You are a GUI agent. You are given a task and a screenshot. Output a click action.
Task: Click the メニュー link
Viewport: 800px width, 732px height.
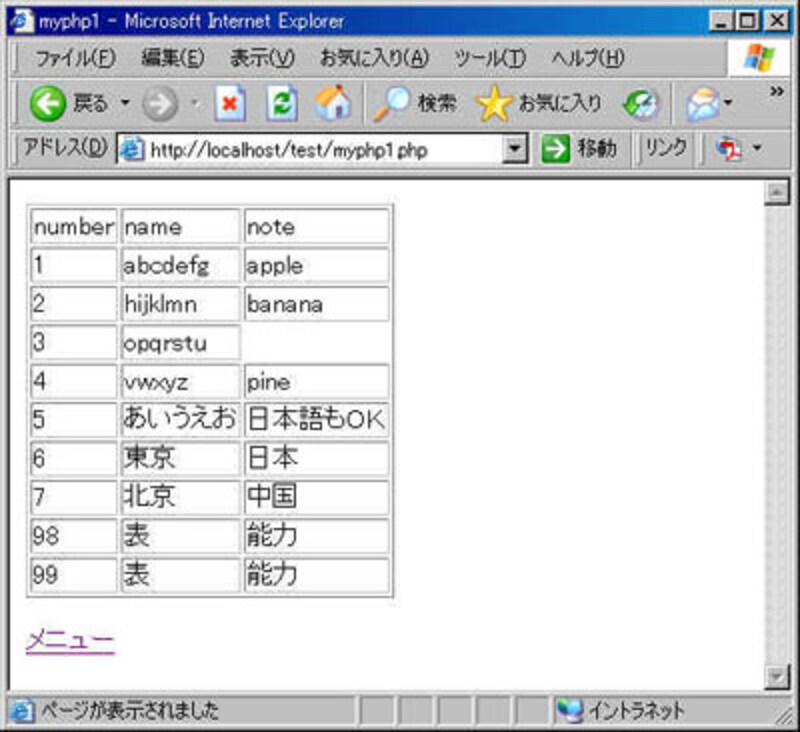click(x=70, y=641)
